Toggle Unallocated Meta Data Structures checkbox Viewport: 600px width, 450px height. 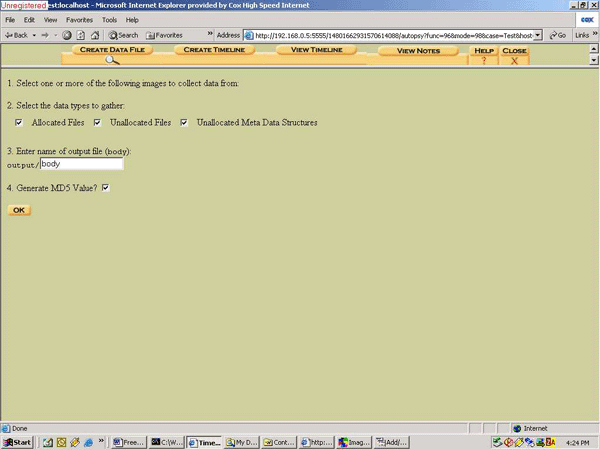click(x=184, y=123)
